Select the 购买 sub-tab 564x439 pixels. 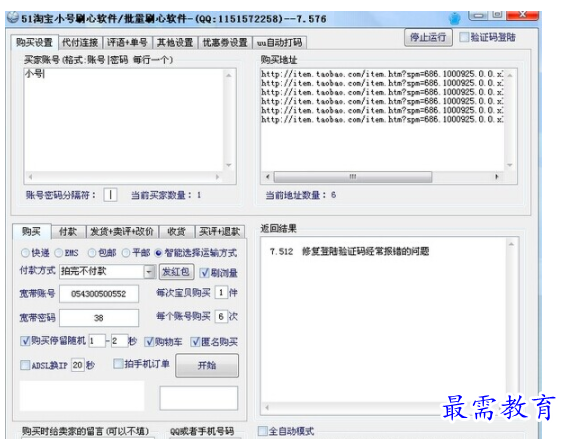click(31, 231)
